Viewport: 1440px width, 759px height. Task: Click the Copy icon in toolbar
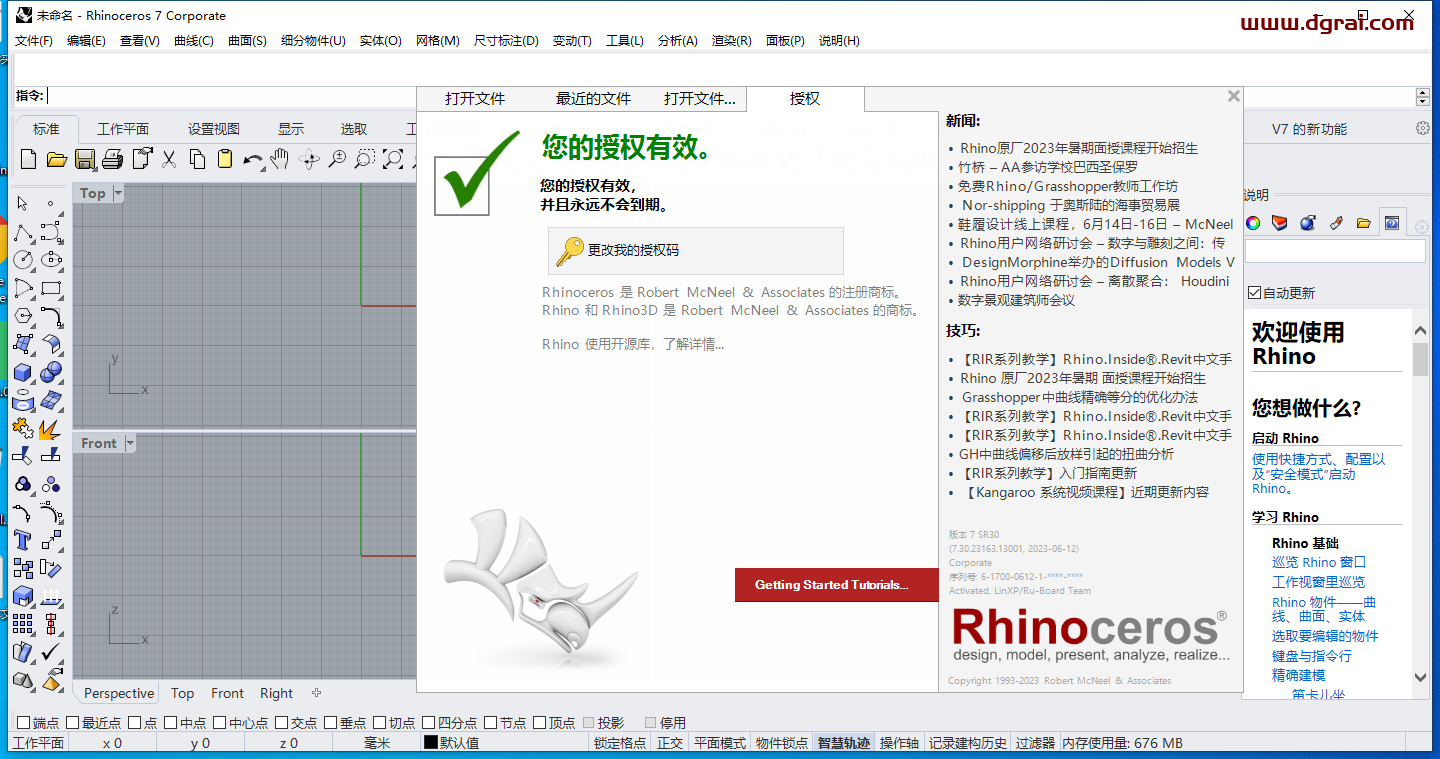click(197, 159)
